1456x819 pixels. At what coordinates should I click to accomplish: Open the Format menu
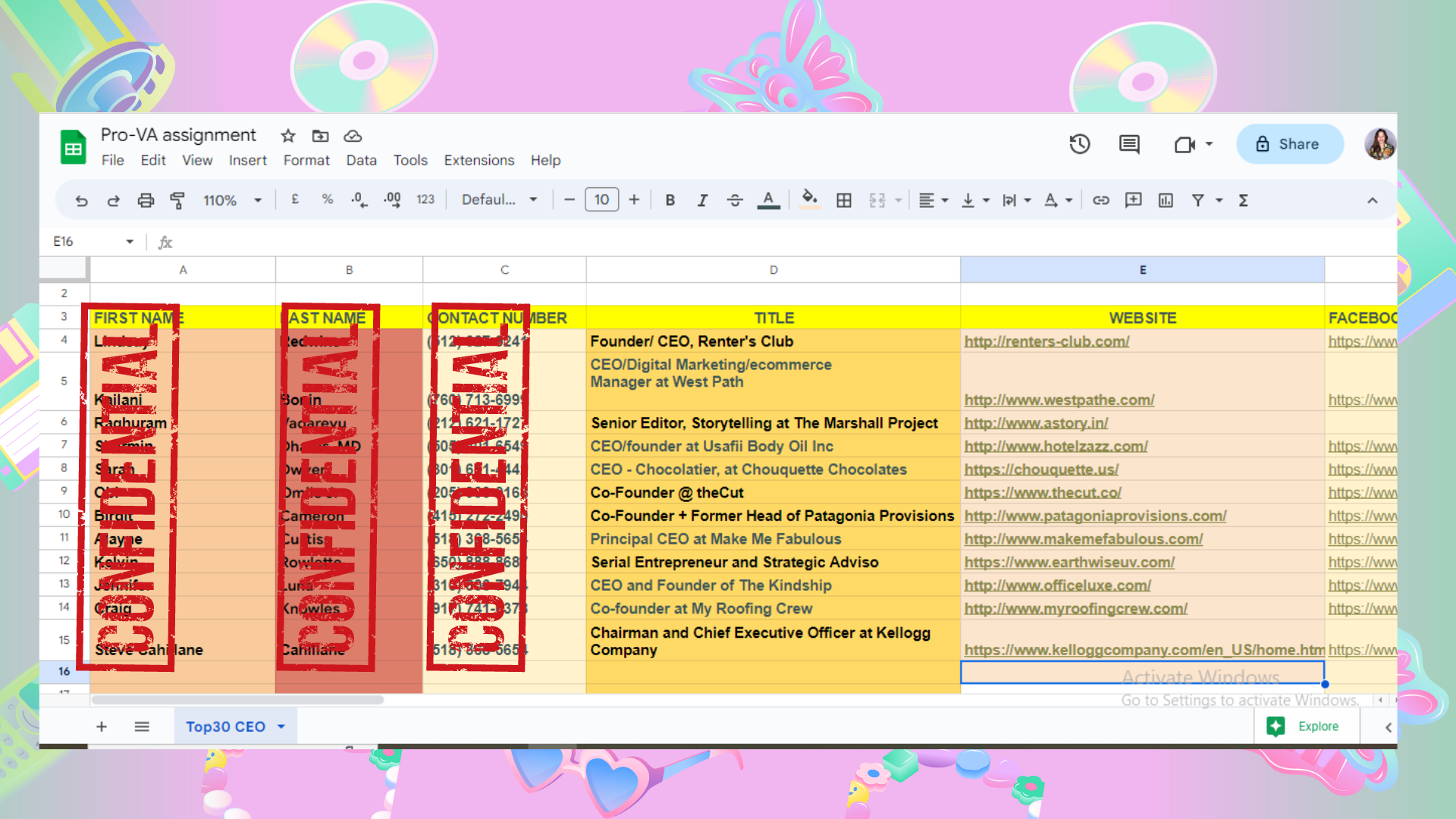306,160
